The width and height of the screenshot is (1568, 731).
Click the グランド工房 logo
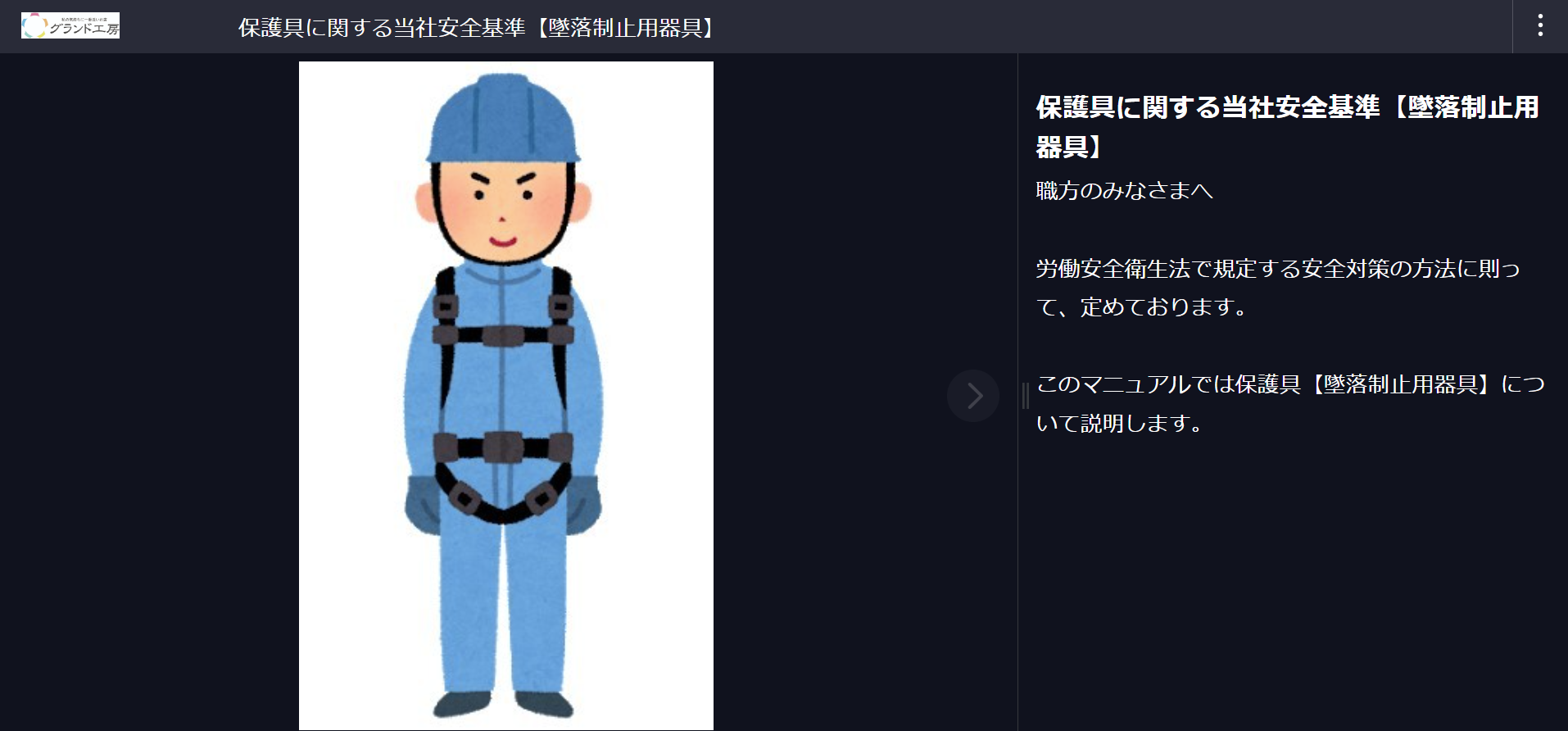pos(70,25)
